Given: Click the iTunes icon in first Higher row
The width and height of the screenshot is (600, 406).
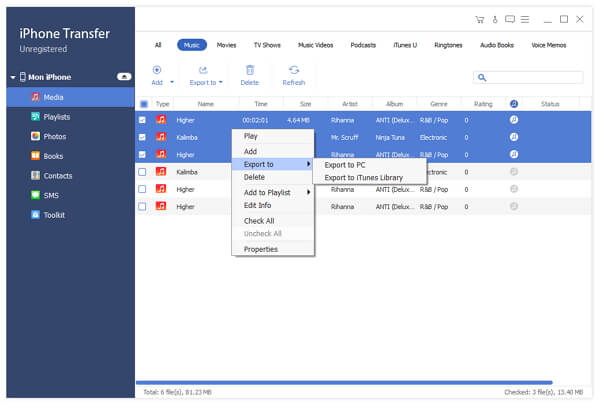Looking at the screenshot, I should pyautogui.click(x=514, y=120).
